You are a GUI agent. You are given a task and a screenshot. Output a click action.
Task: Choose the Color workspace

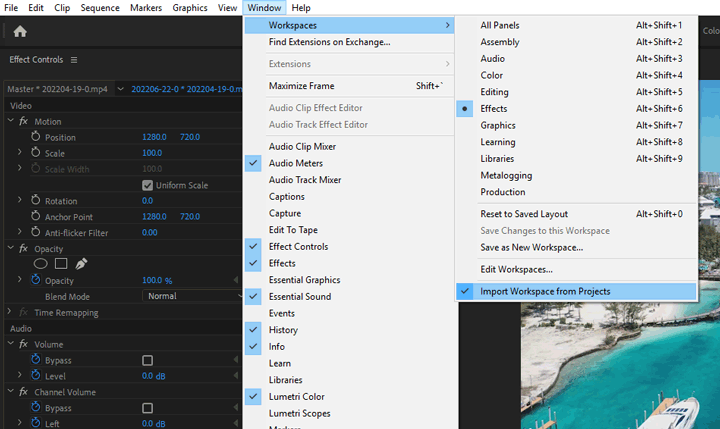pos(492,75)
